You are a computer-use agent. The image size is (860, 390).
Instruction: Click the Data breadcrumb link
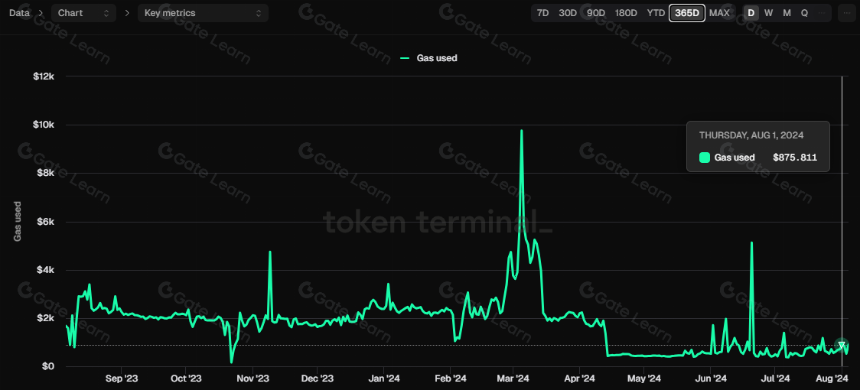19,13
